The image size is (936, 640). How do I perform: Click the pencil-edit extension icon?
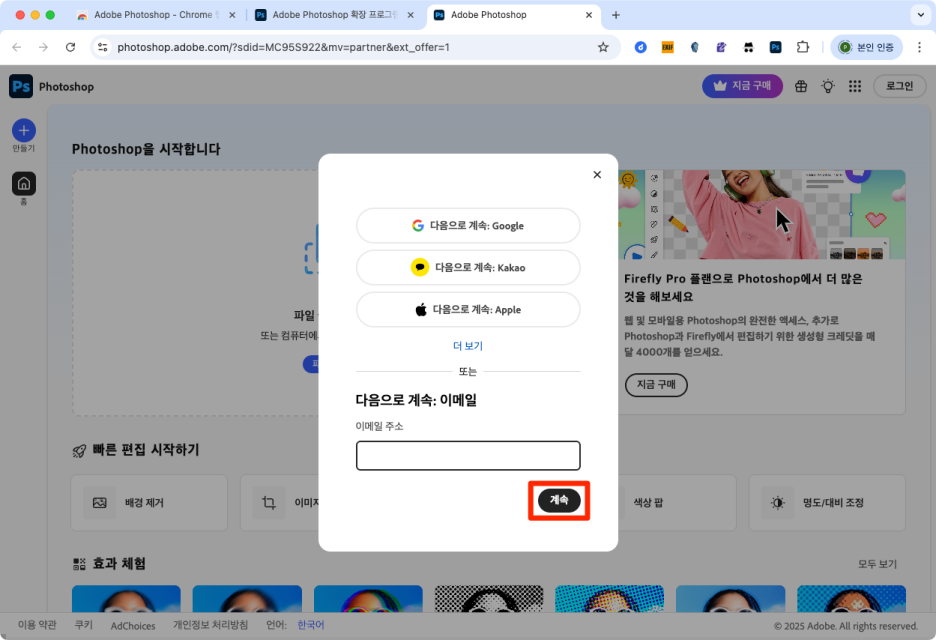pyautogui.click(x=721, y=47)
